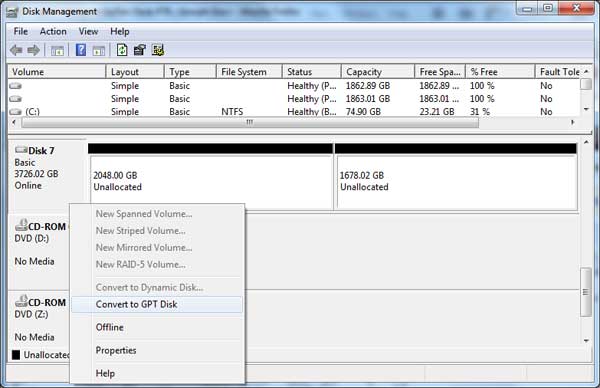The height and width of the screenshot is (388, 600).
Task: Open the File menu
Action: (21, 31)
